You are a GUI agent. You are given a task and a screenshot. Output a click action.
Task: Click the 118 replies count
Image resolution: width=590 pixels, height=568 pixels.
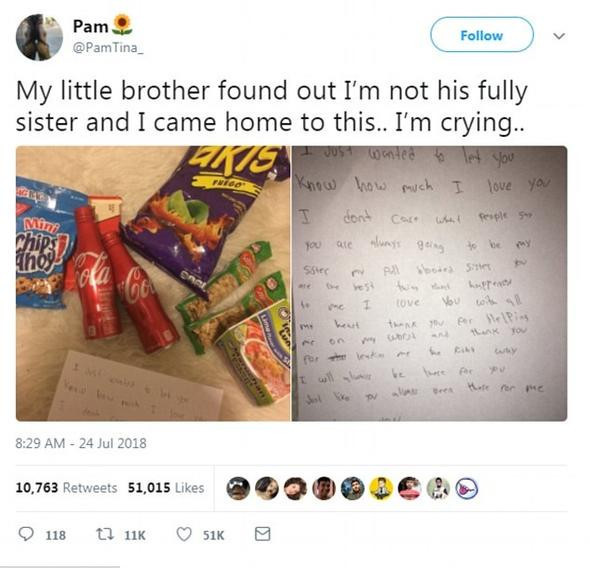point(56,535)
